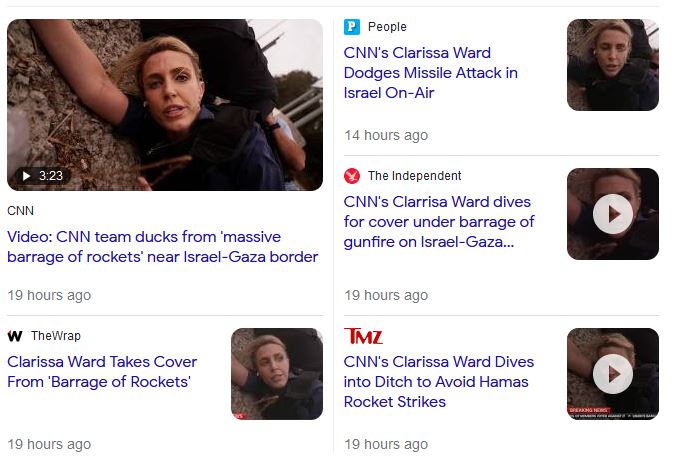Click the TMZ red logo
The height and width of the screenshot is (465, 677).
(363, 336)
